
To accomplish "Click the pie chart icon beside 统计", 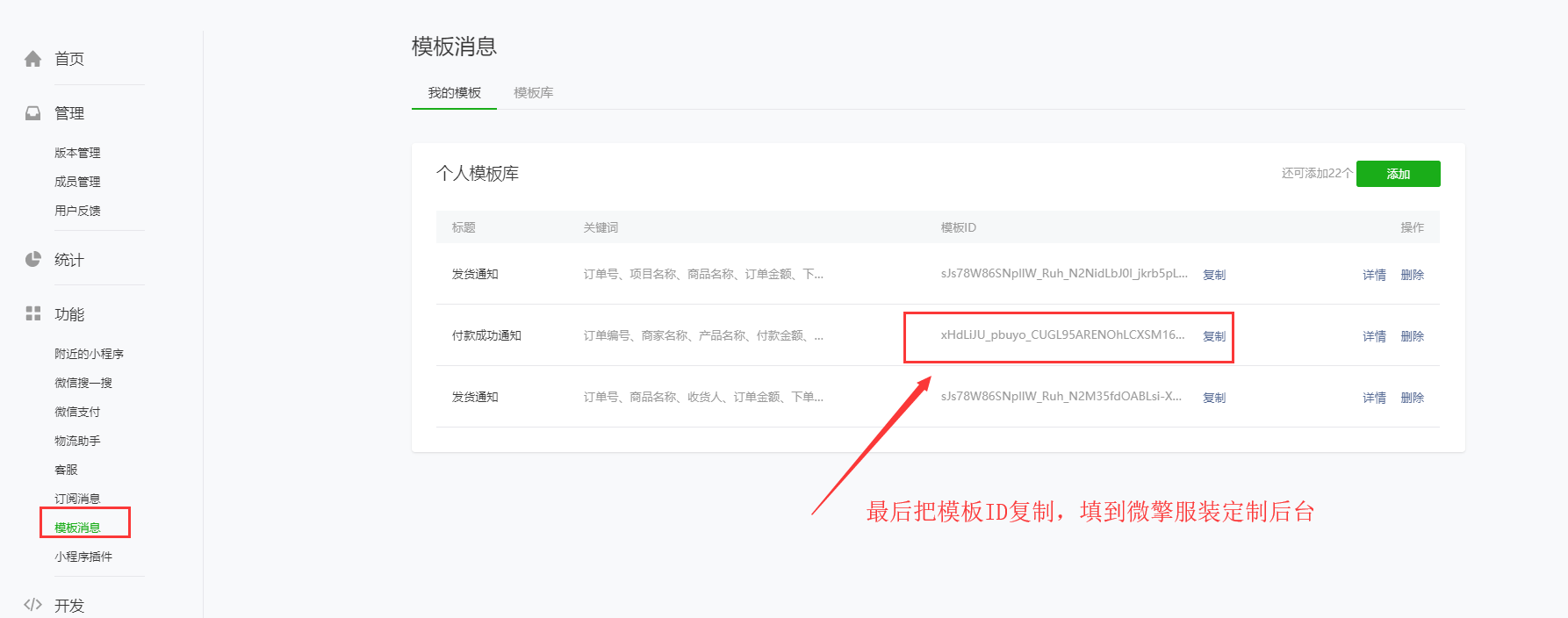I will 32,259.
